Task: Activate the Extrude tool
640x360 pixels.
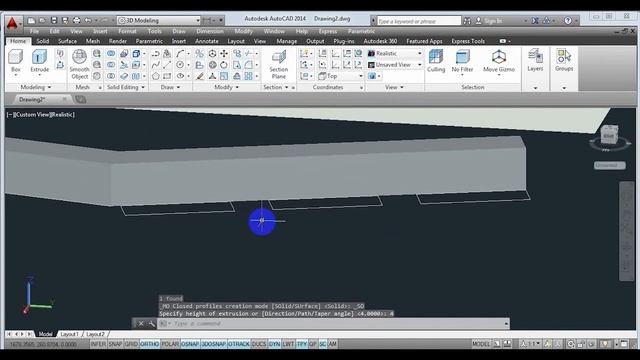Action: click(40, 61)
